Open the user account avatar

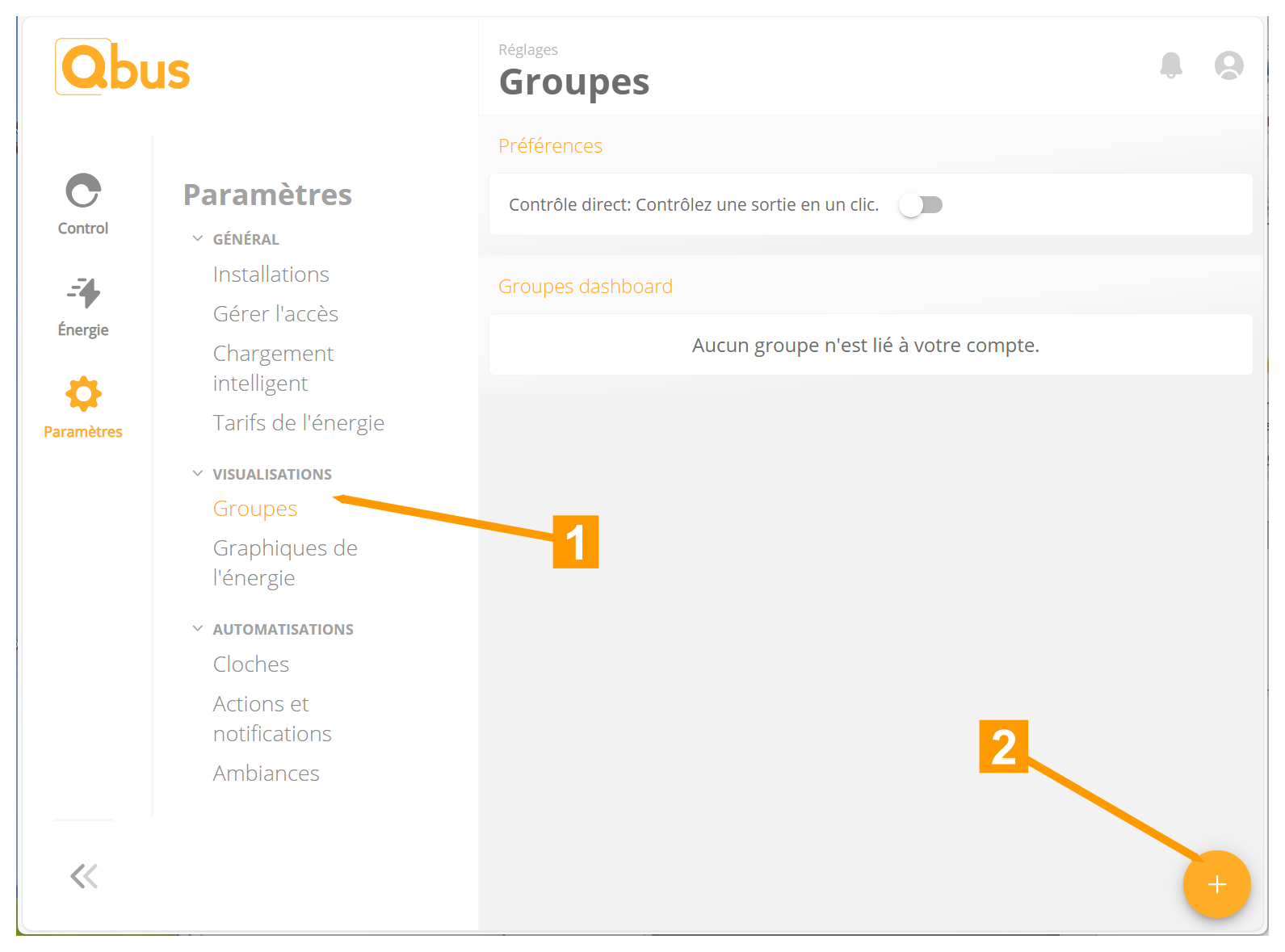[x=1229, y=65]
